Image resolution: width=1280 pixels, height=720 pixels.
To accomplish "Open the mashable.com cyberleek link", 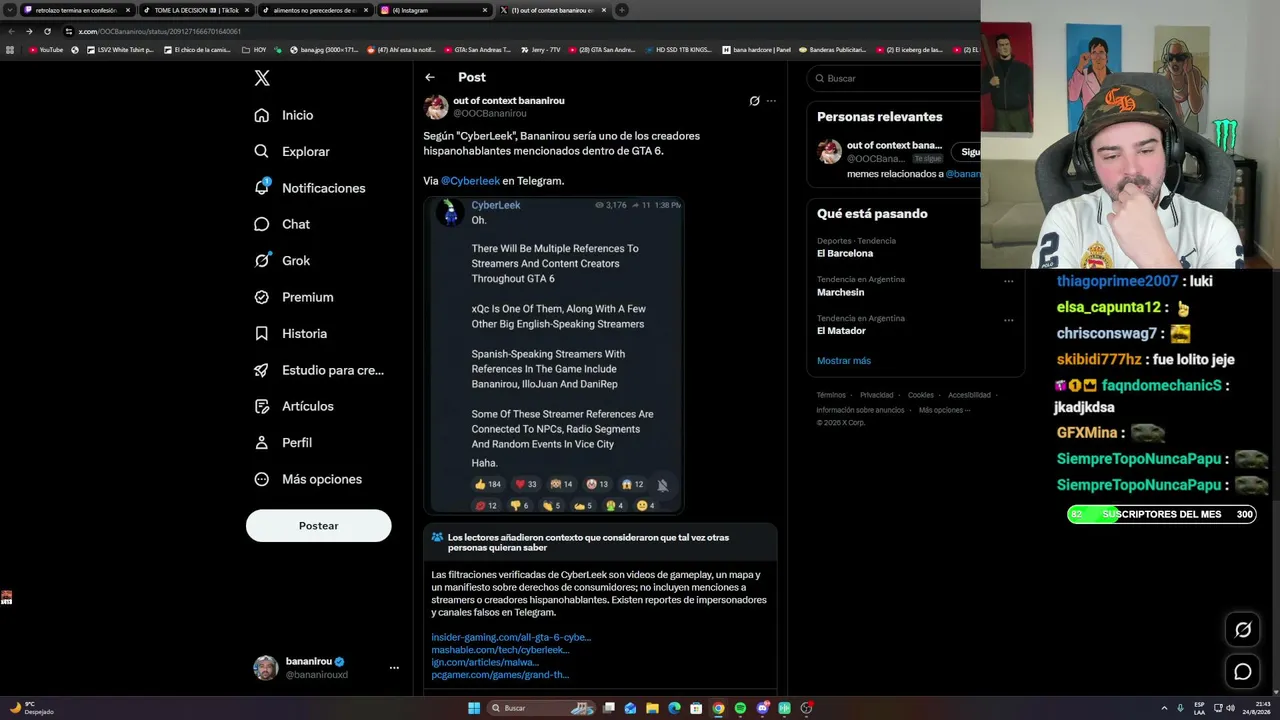I will [500, 650].
